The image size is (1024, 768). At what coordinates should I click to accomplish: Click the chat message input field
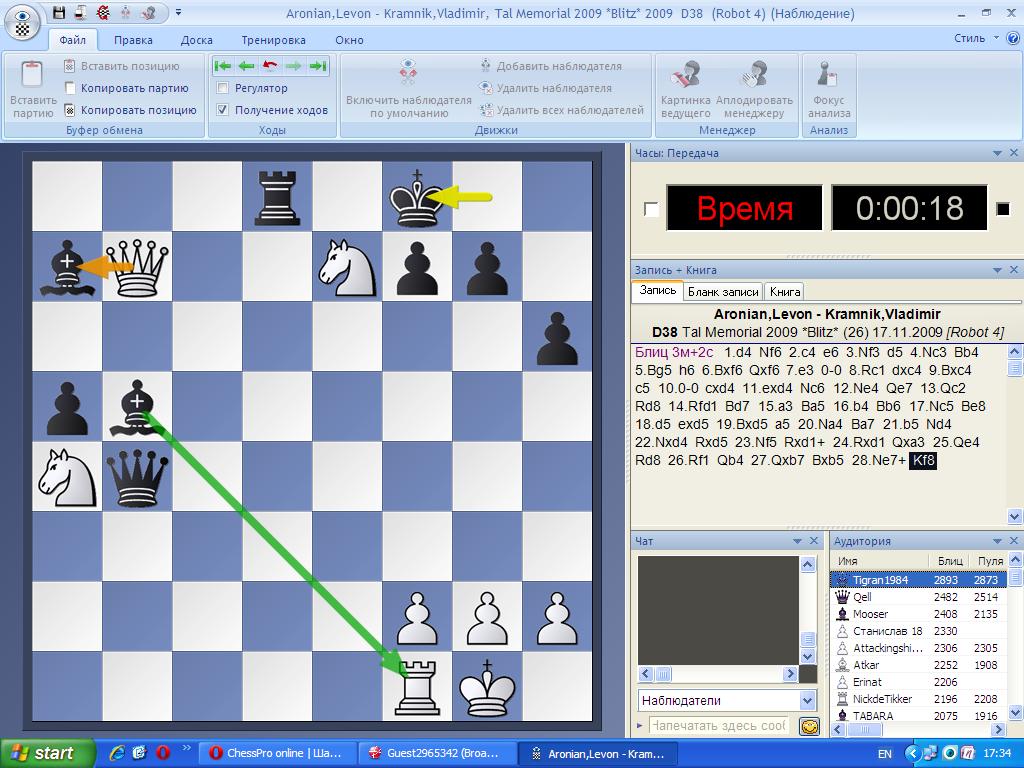click(x=717, y=726)
